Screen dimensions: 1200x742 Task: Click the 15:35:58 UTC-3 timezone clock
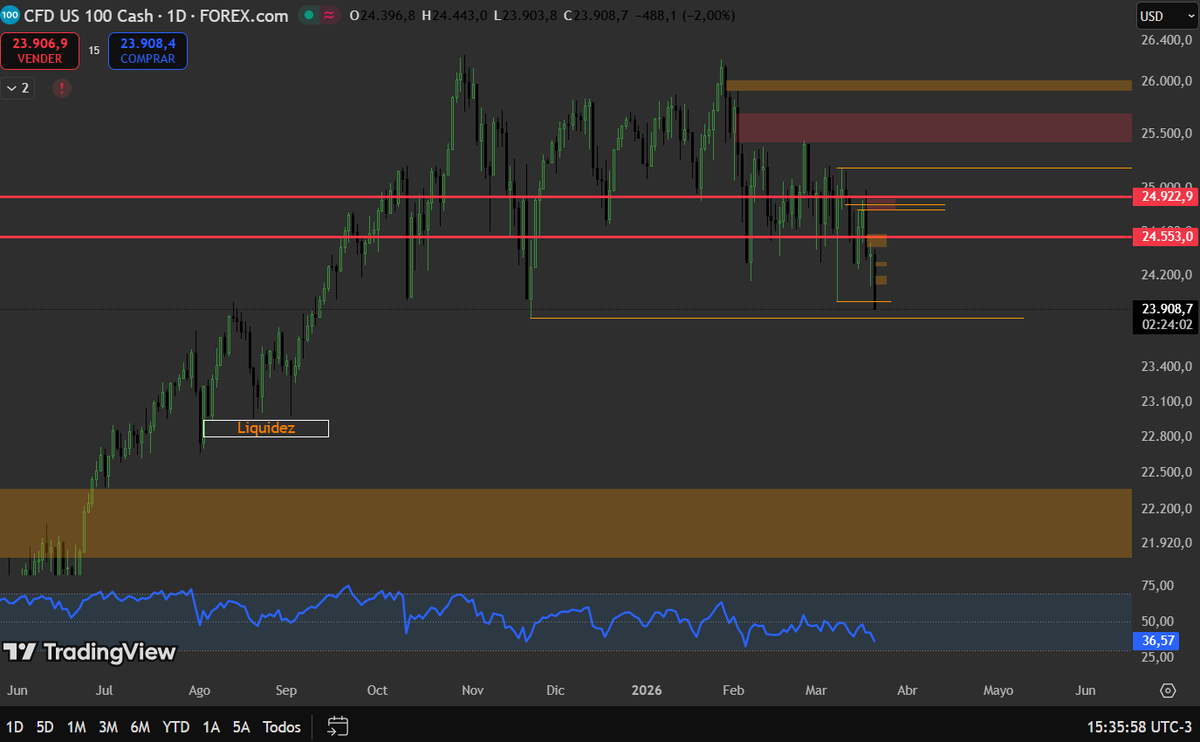(x=1139, y=727)
